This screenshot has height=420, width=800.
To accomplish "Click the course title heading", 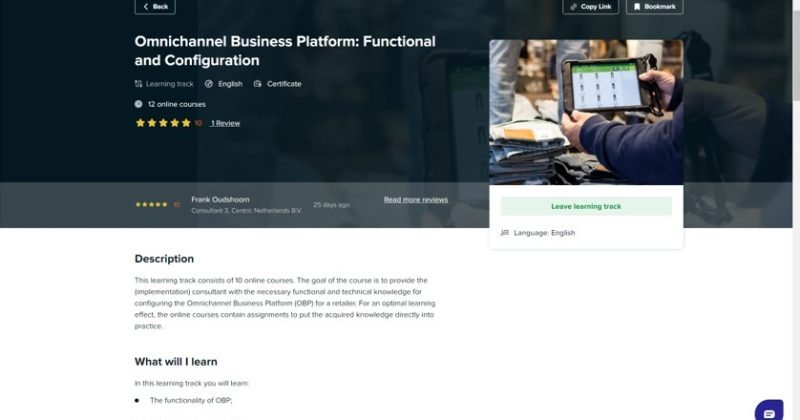I will (x=285, y=50).
